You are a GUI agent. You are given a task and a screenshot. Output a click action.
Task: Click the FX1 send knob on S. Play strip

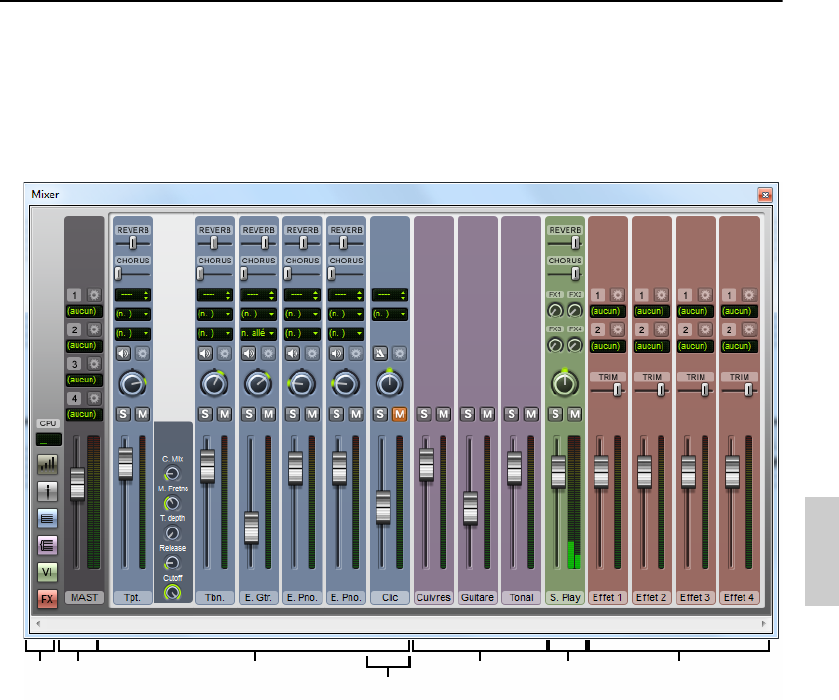click(x=555, y=310)
